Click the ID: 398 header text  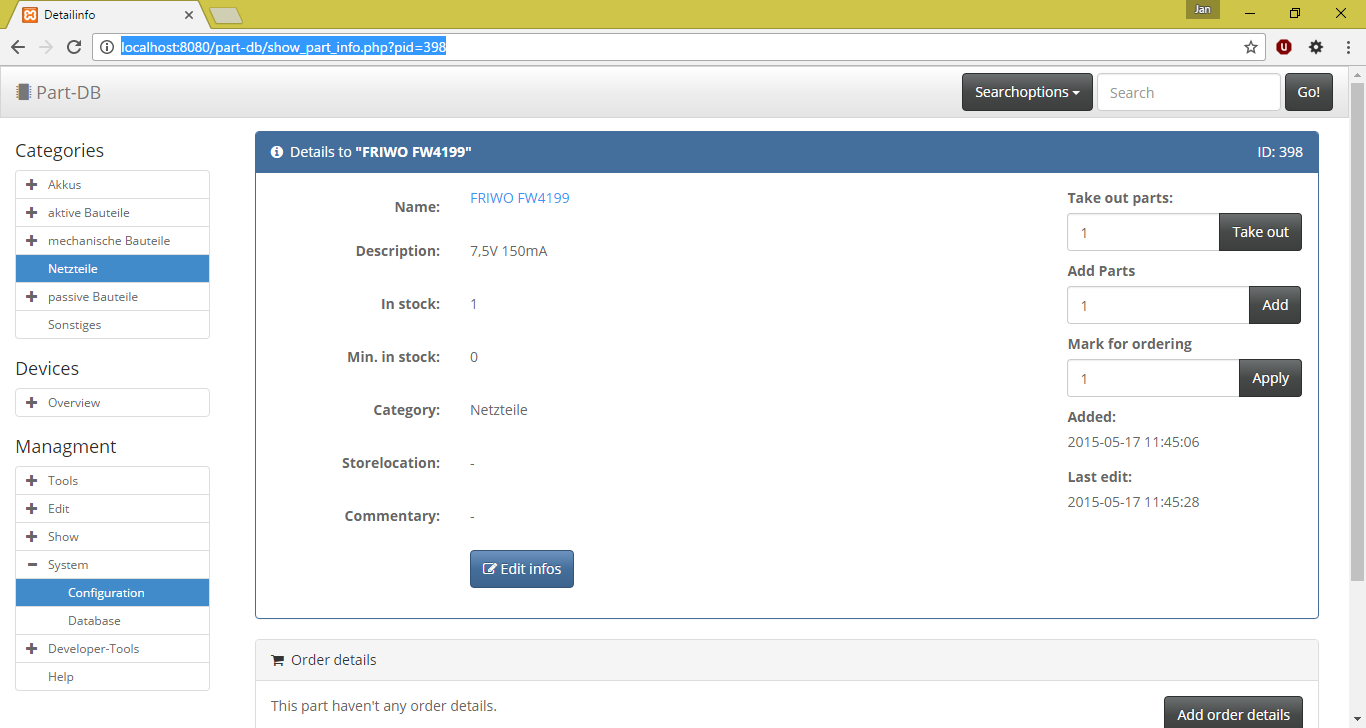(1280, 152)
